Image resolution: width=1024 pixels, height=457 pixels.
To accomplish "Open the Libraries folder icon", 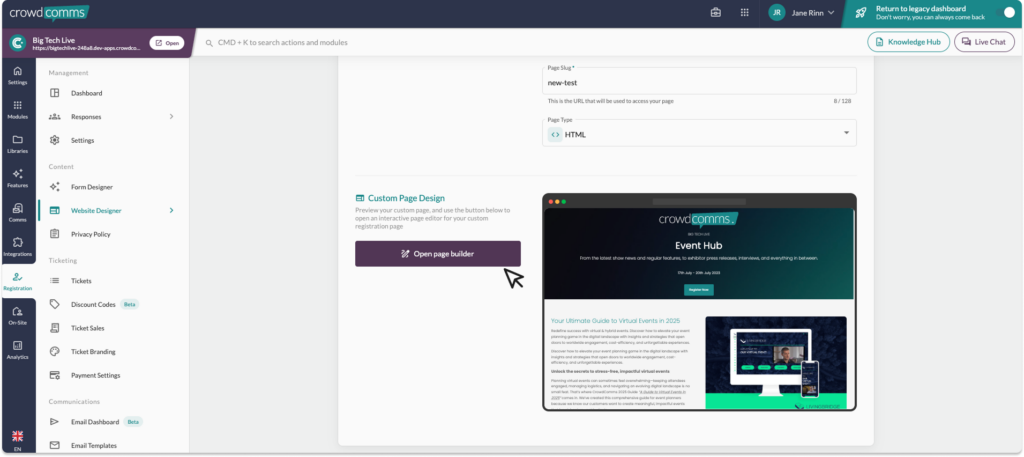I will pyautogui.click(x=18, y=143).
